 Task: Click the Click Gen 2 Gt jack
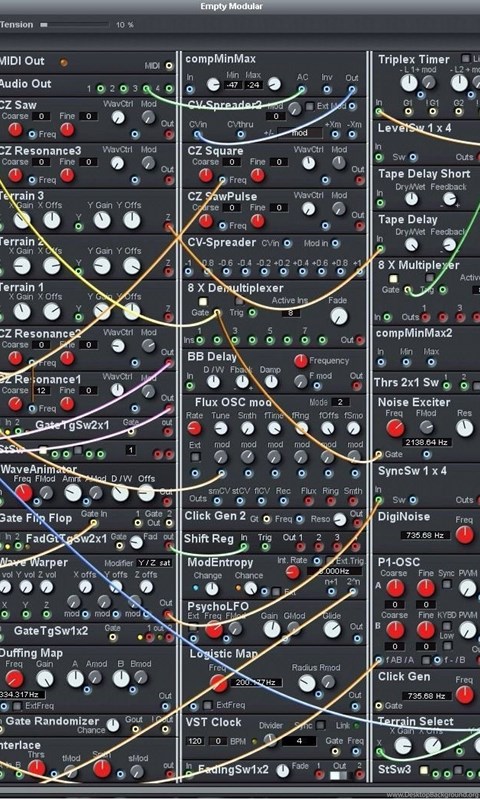tap(266, 519)
